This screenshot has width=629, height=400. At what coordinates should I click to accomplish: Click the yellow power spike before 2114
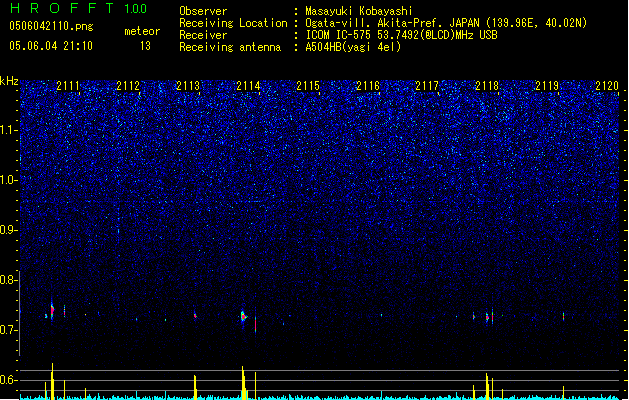[243, 382]
